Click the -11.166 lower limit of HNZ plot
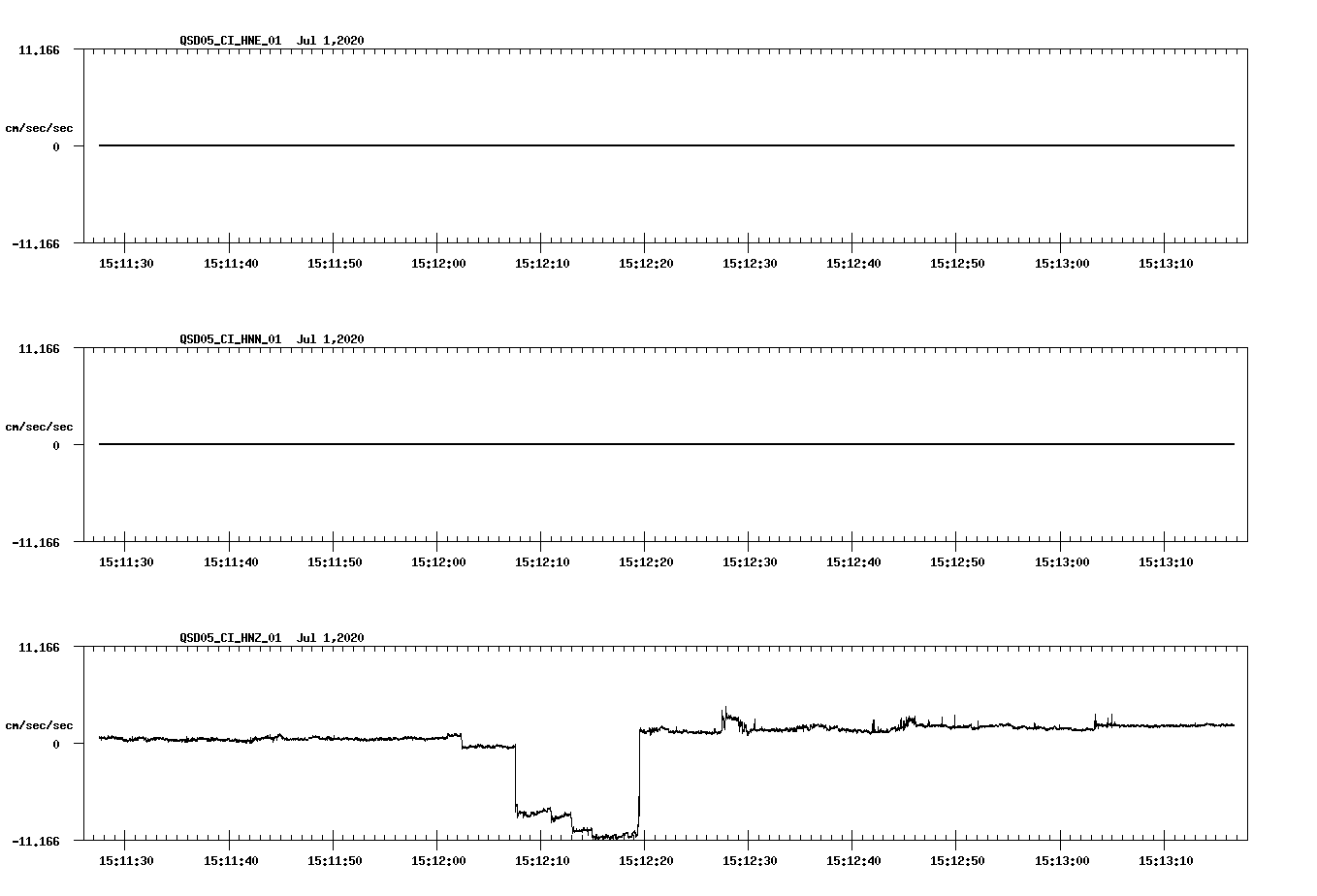1317x896 pixels. pos(36,842)
